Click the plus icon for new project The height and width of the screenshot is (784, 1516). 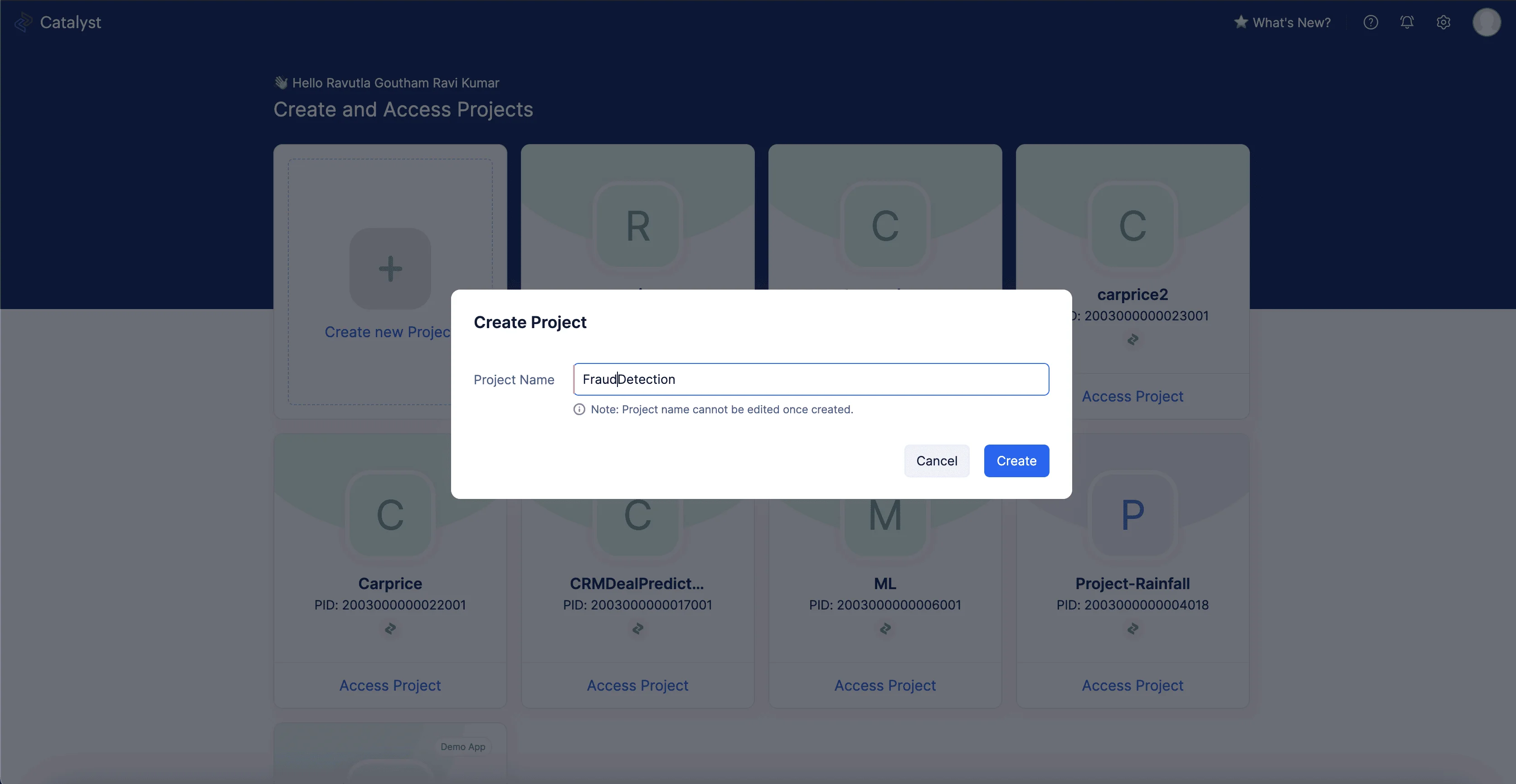pos(390,269)
